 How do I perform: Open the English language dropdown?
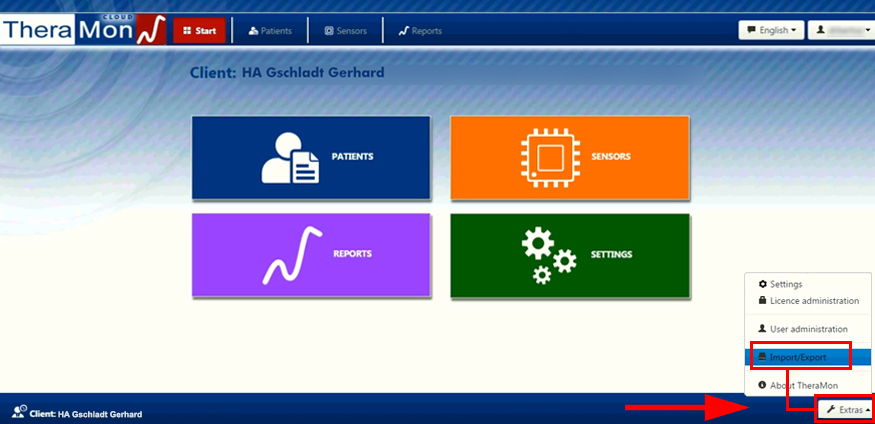click(x=770, y=31)
